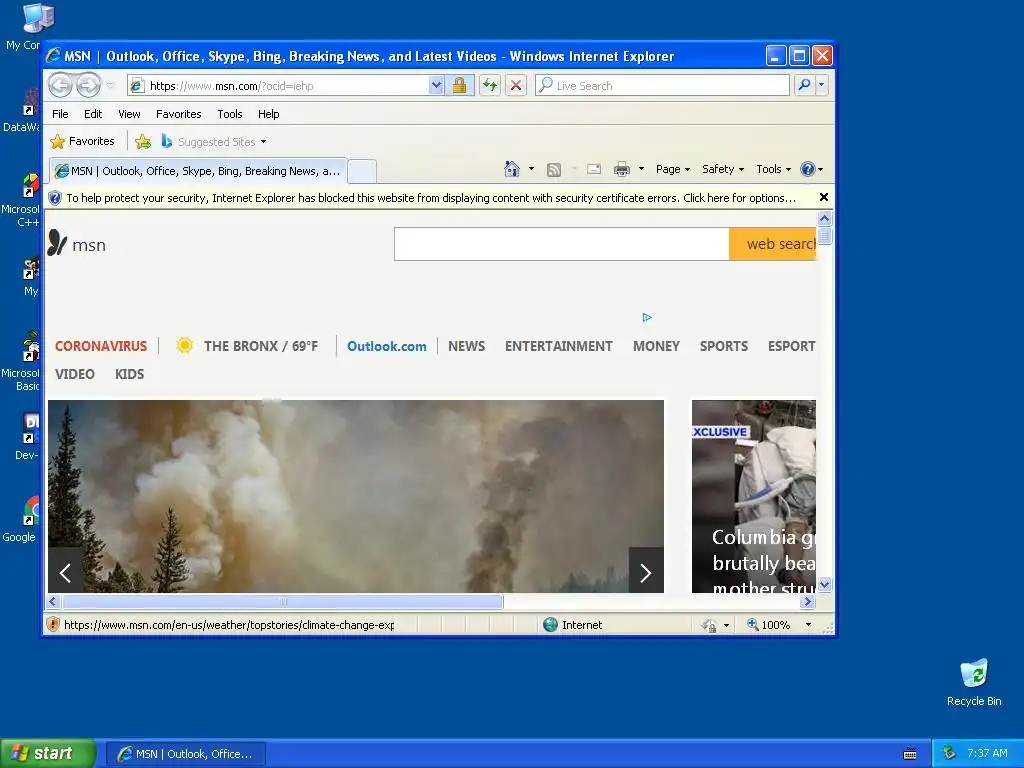The height and width of the screenshot is (768, 1024).
Task: Open the Outlook.com link
Action: pos(387,346)
